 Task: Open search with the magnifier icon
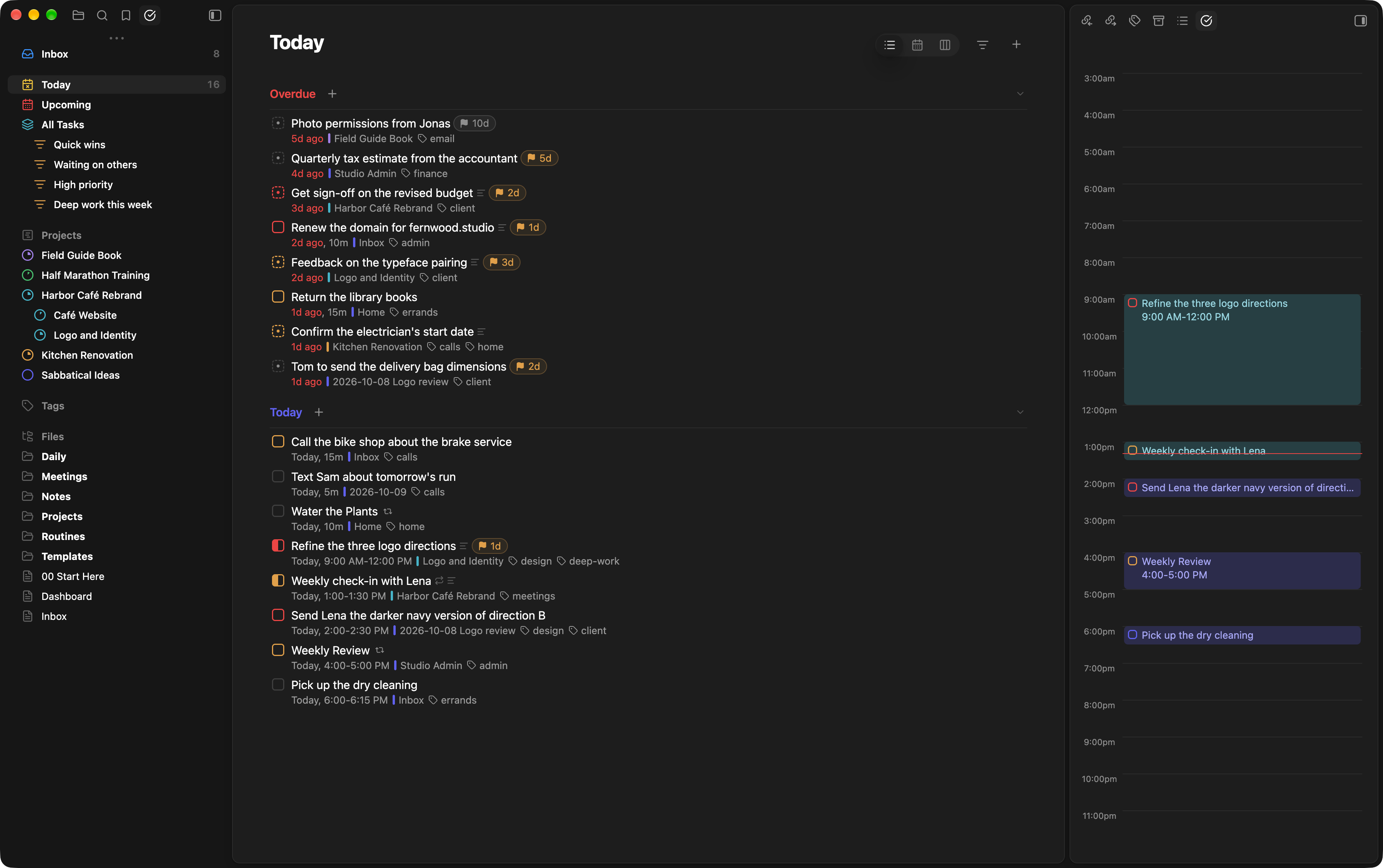click(102, 15)
